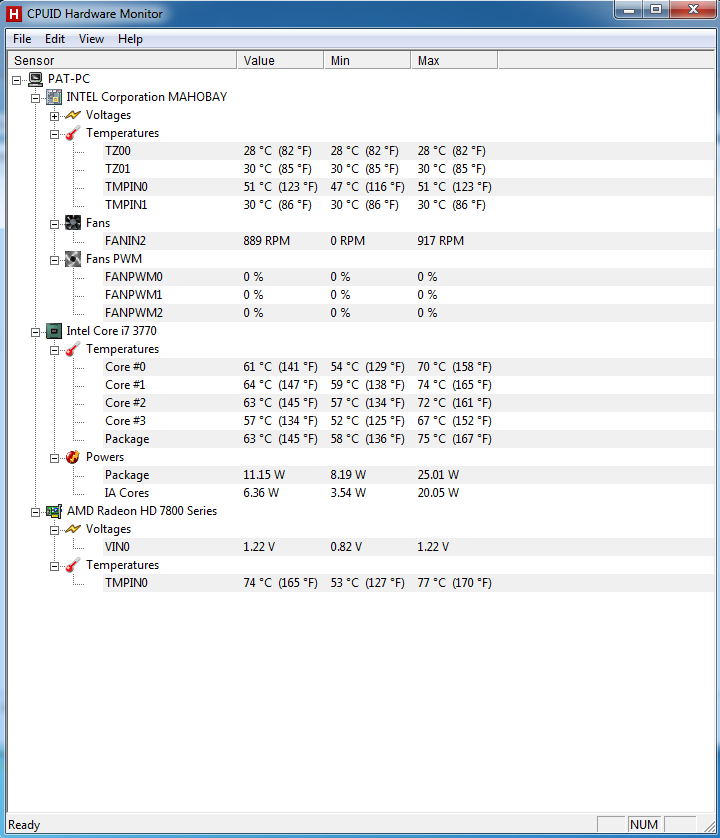Minimize the CPUID Hardware Monitor window
The height and width of the screenshot is (838, 720).
(629, 10)
